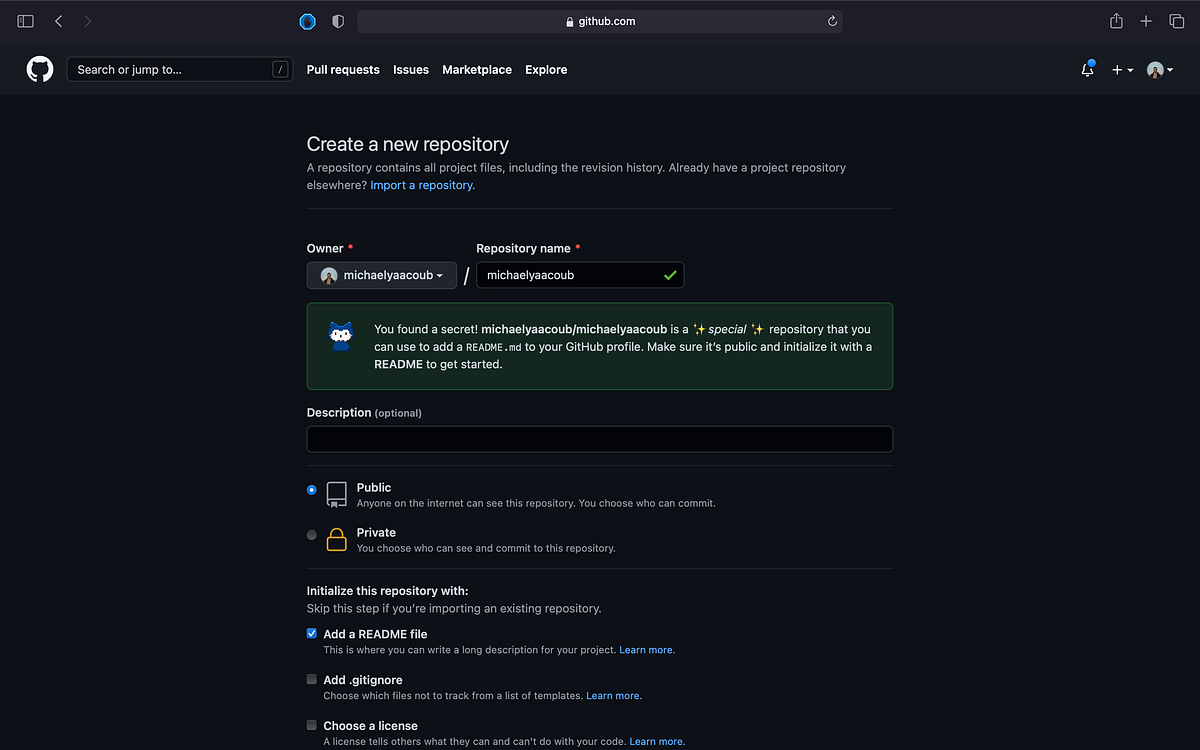Click the Octocat mascot in the secret banner
The width and height of the screenshot is (1200, 750).
[x=341, y=335]
